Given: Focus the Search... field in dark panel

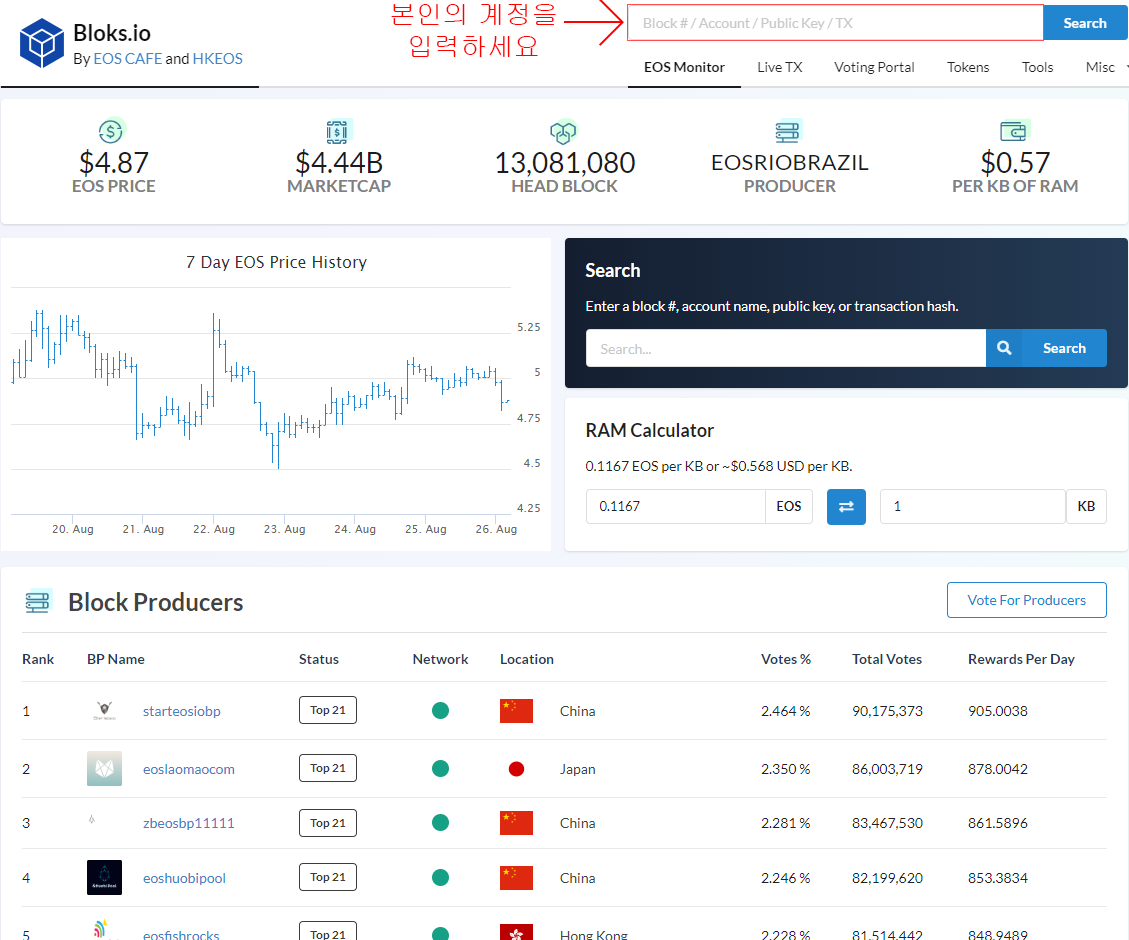Looking at the screenshot, I should coord(786,348).
